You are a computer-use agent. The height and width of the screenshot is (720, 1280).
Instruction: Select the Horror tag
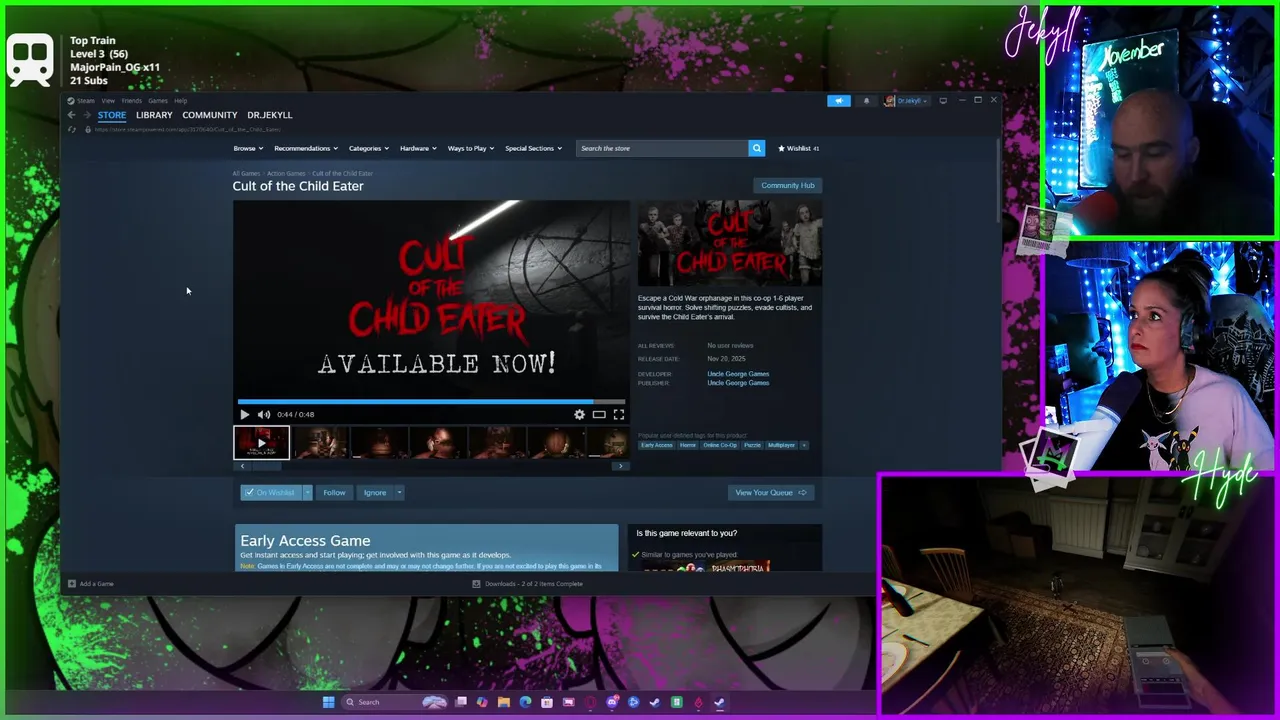[688, 445]
